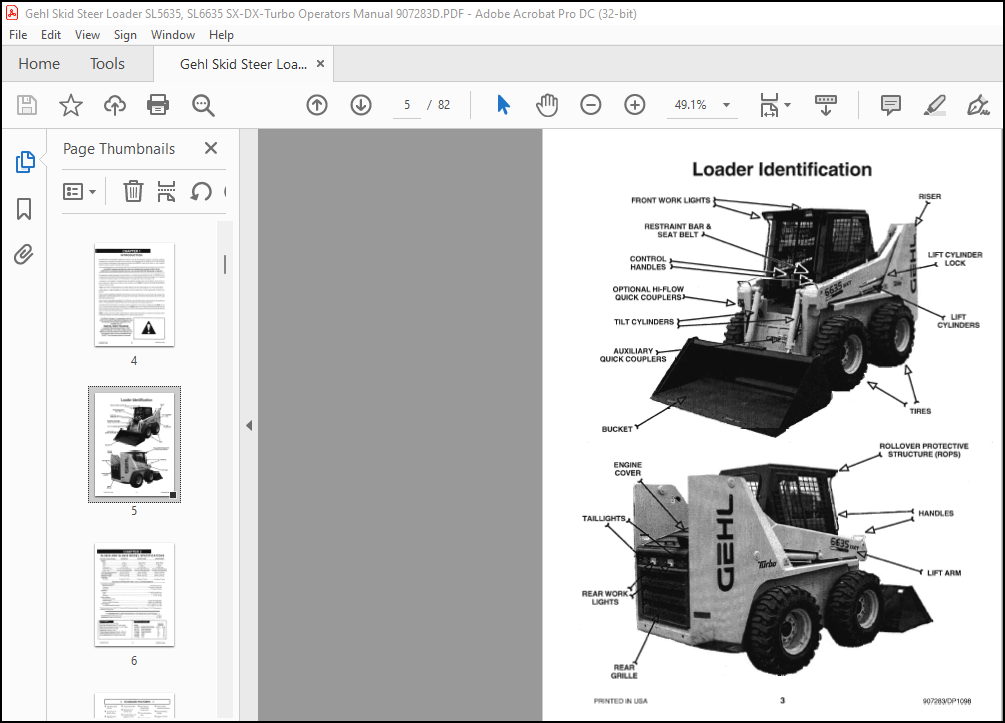Click the page number input field

coord(407,105)
